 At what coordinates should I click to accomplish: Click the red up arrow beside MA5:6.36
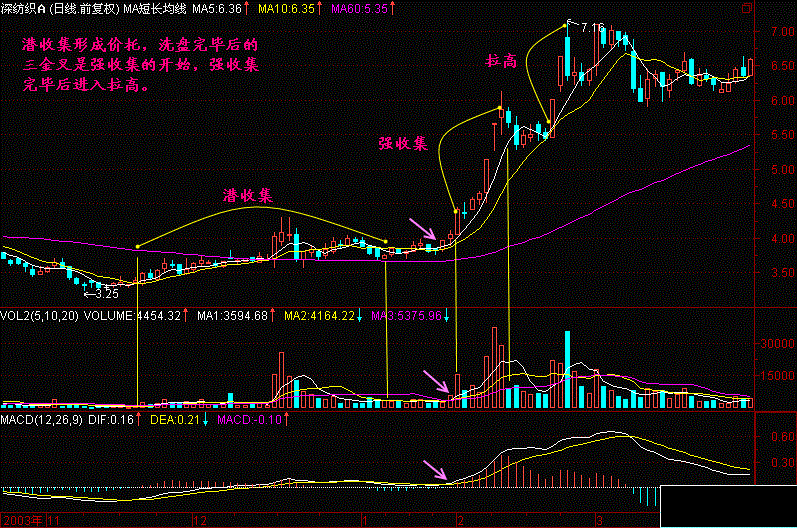tap(247, 8)
